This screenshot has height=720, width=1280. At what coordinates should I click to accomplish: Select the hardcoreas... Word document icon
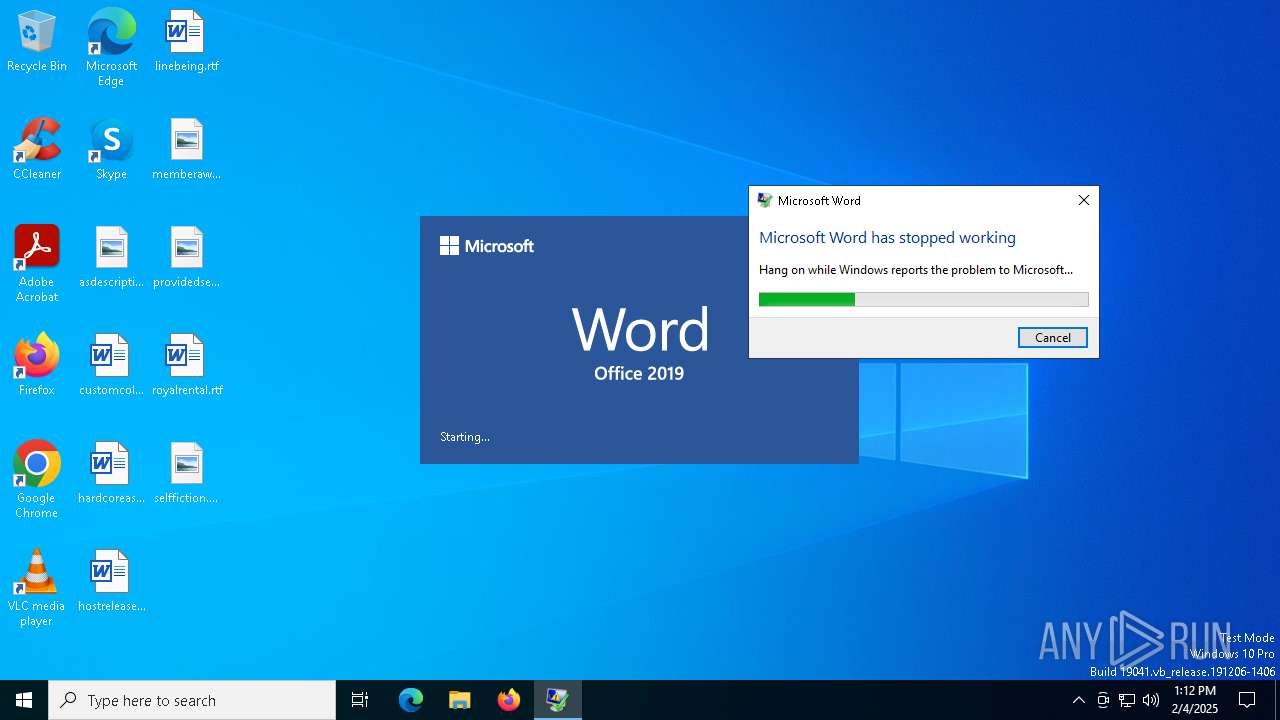111,474
